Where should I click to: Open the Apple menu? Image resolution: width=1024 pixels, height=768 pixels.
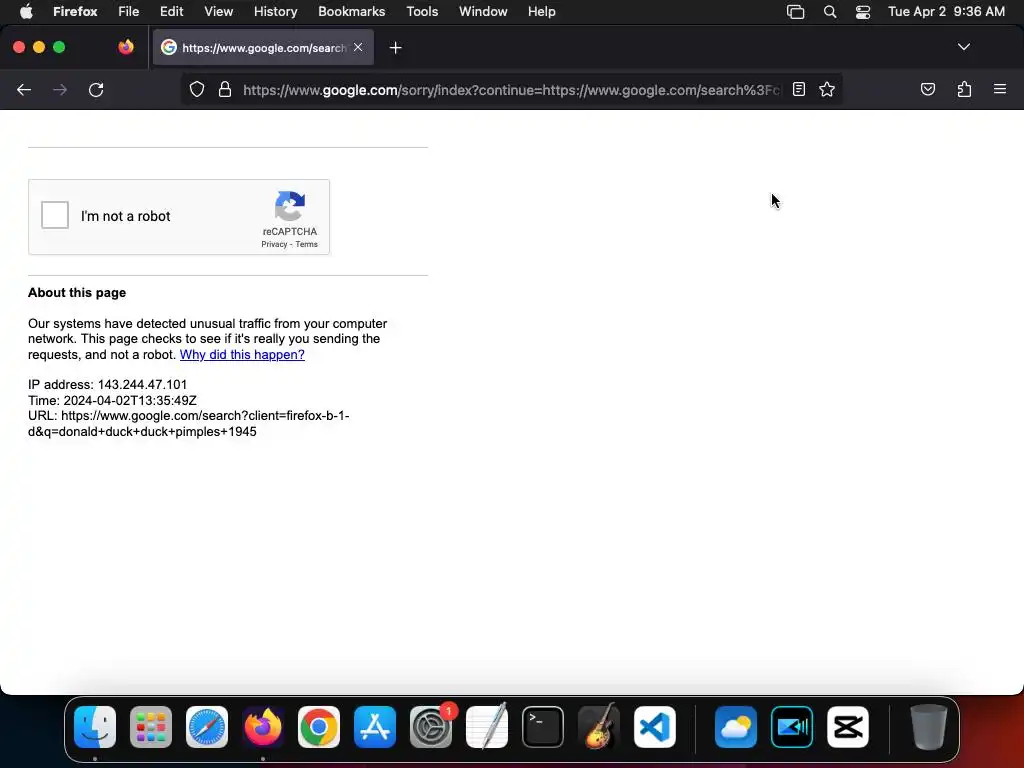click(x=26, y=12)
